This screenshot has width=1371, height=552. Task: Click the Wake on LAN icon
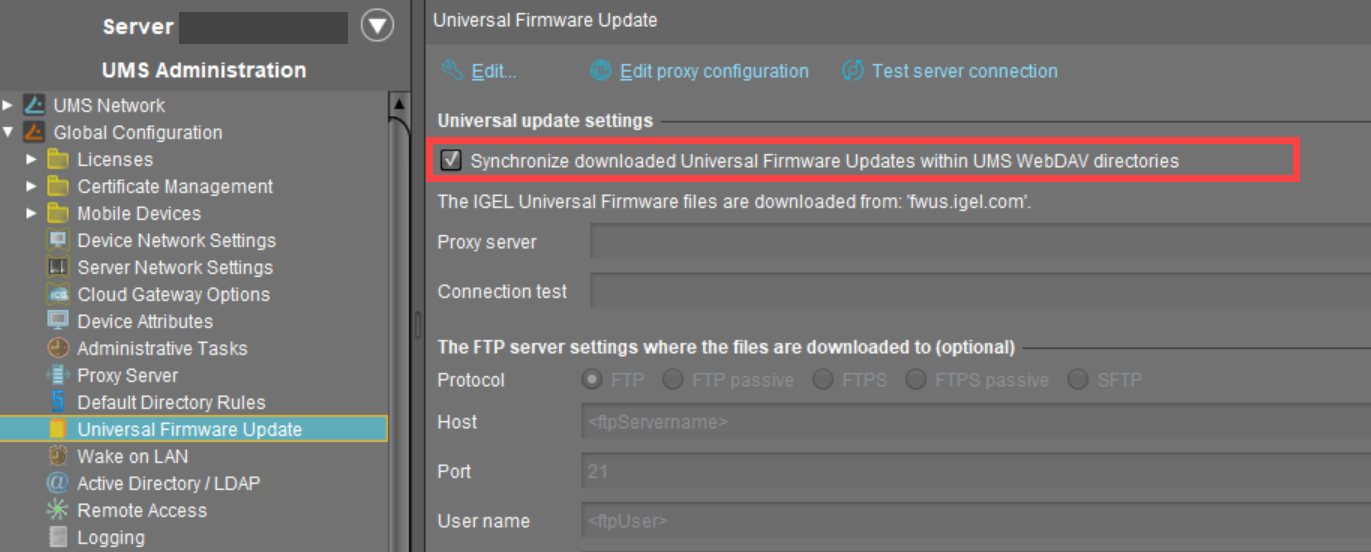click(59, 456)
